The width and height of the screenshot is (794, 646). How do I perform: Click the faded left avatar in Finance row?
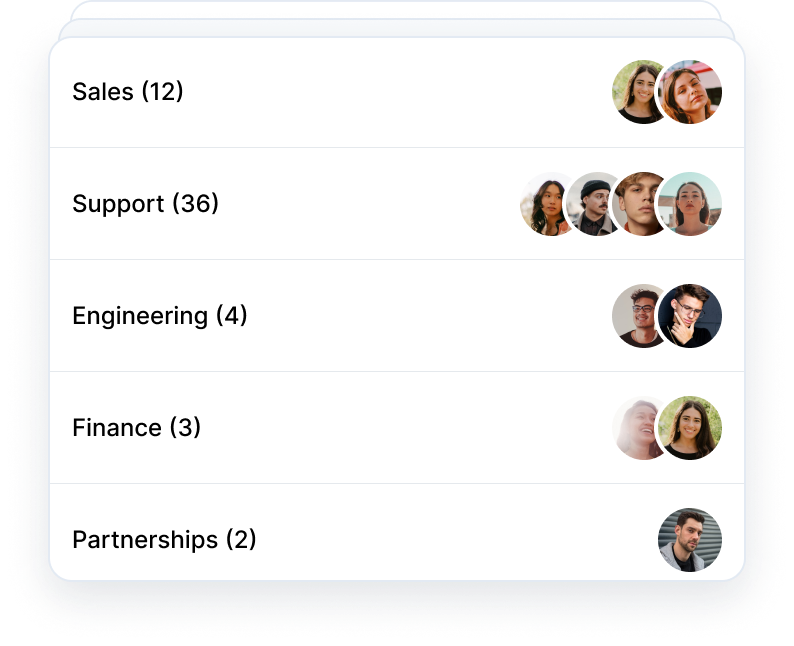pos(635,428)
